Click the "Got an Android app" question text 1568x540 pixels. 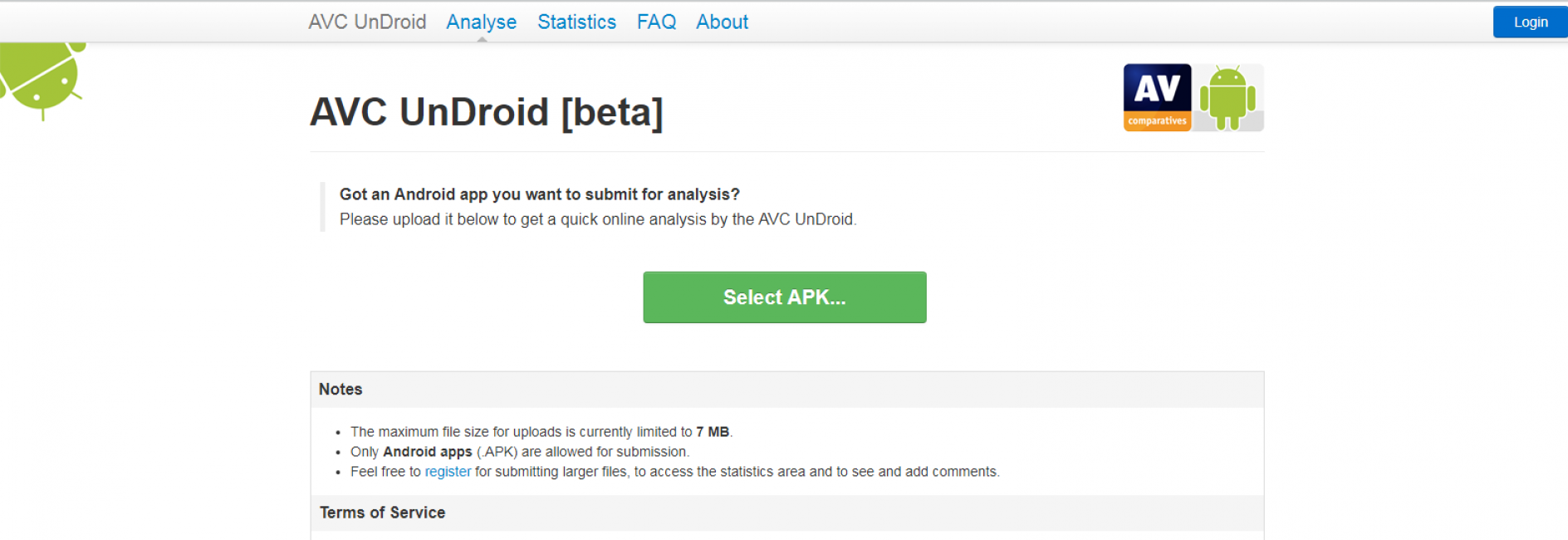[x=540, y=194]
